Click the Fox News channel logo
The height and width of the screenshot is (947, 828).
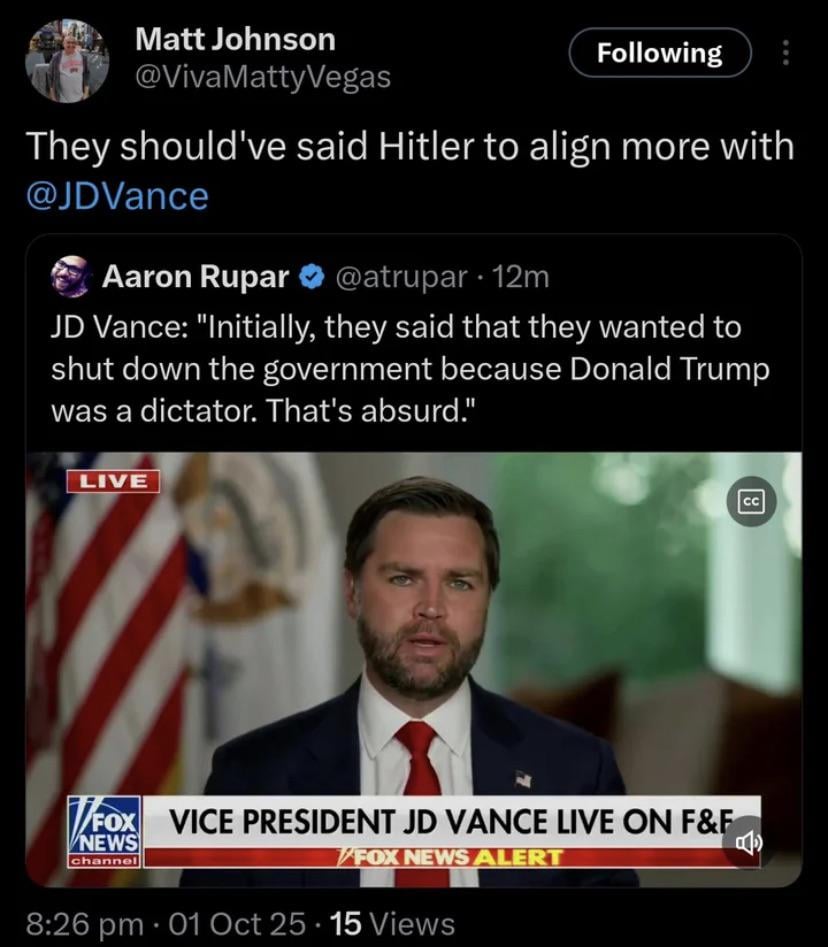pyautogui.click(x=104, y=831)
